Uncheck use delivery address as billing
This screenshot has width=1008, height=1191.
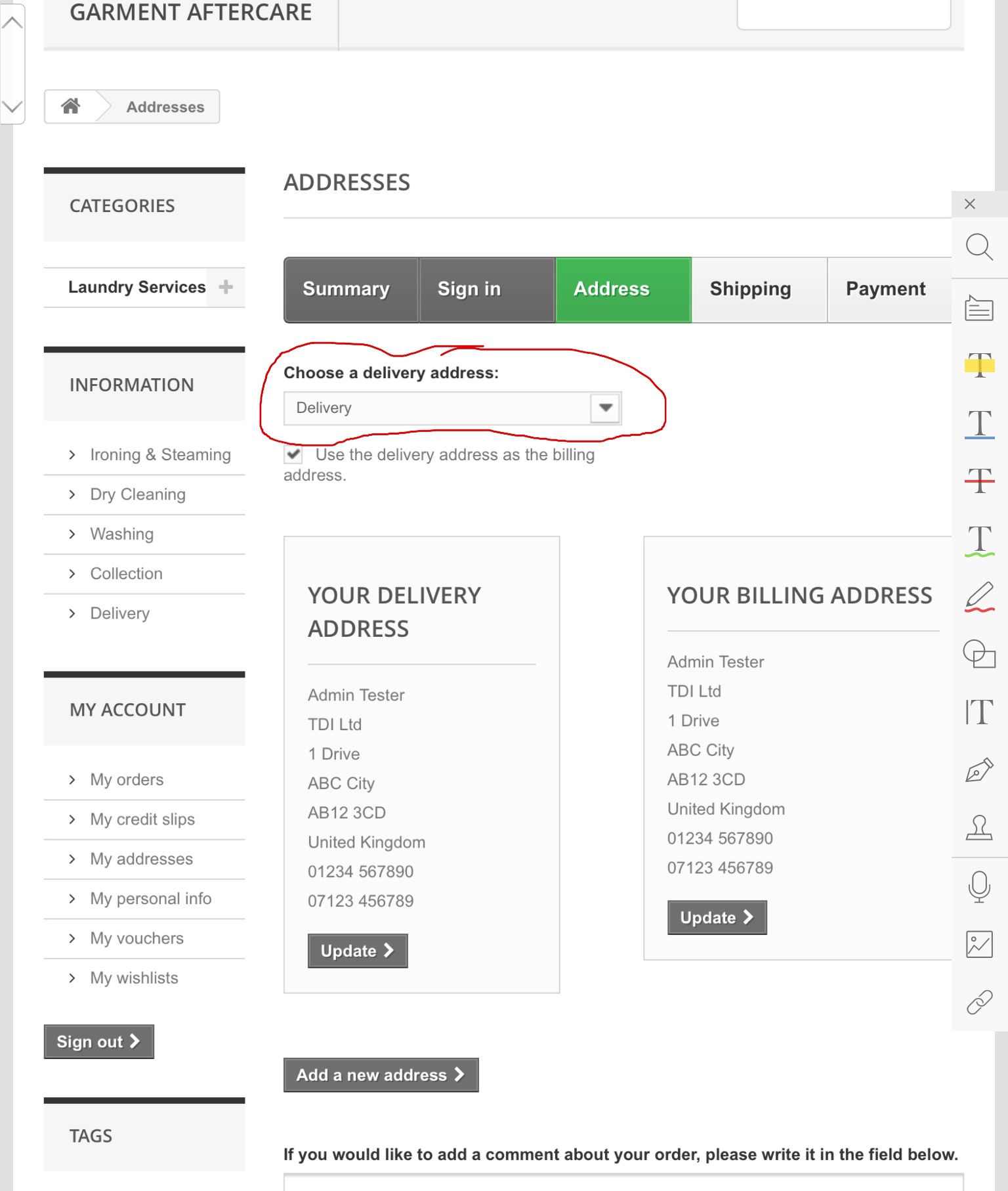click(x=293, y=454)
